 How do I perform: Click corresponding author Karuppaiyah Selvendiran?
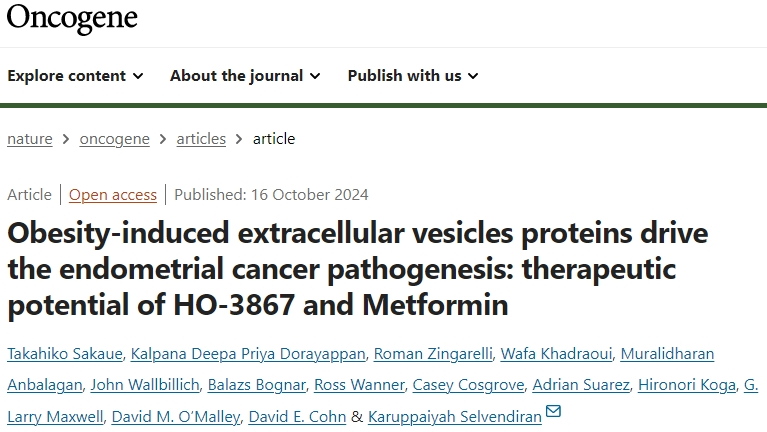455,416
